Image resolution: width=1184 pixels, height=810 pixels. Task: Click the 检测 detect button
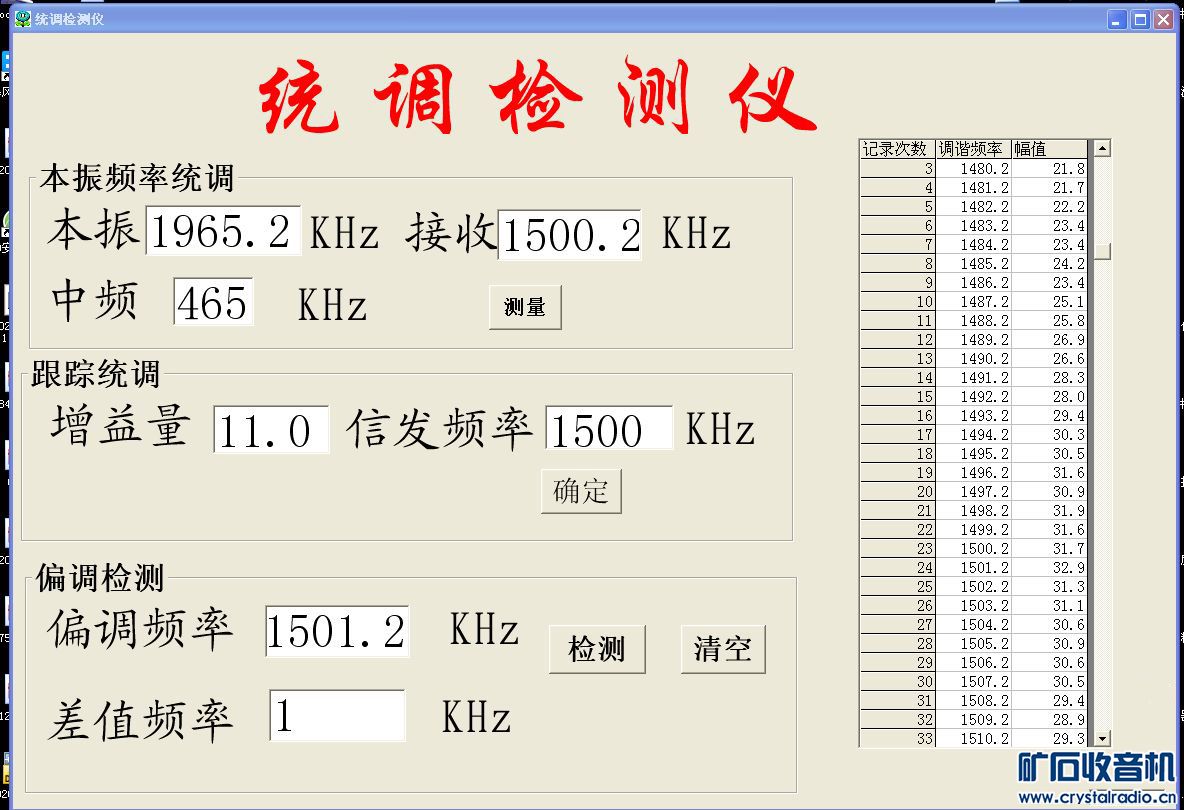point(597,648)
